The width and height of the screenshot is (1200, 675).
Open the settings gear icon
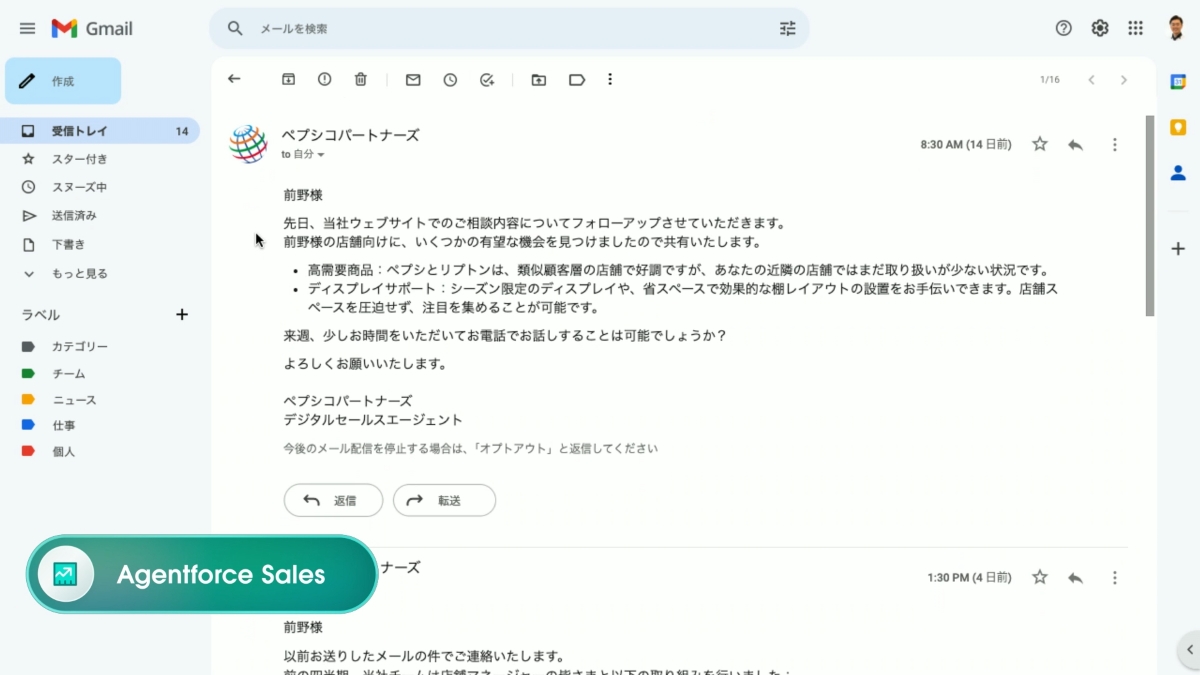(1100, 28)
